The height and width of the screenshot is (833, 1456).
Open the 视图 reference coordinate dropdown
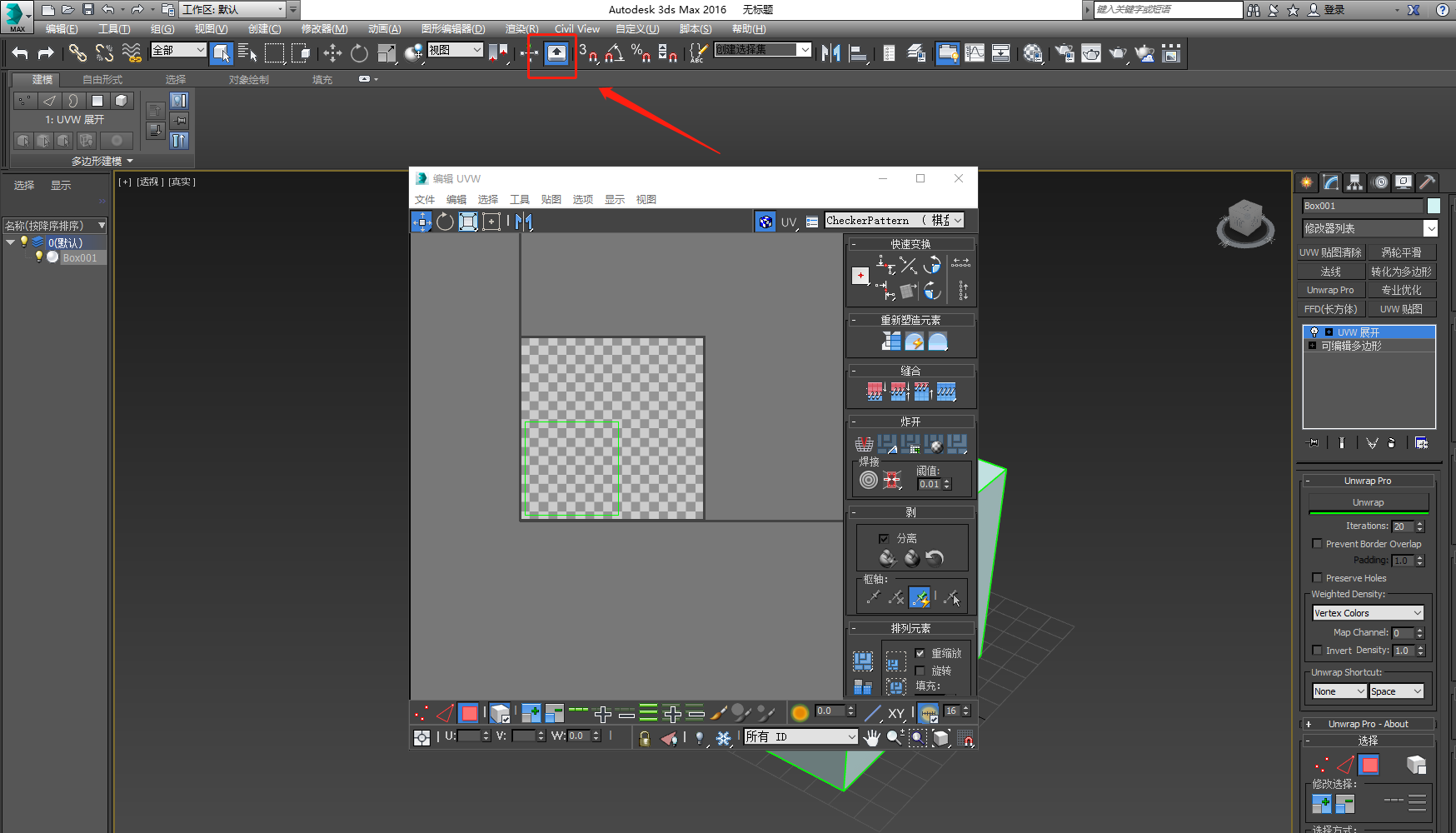click(x=455, y=50)
